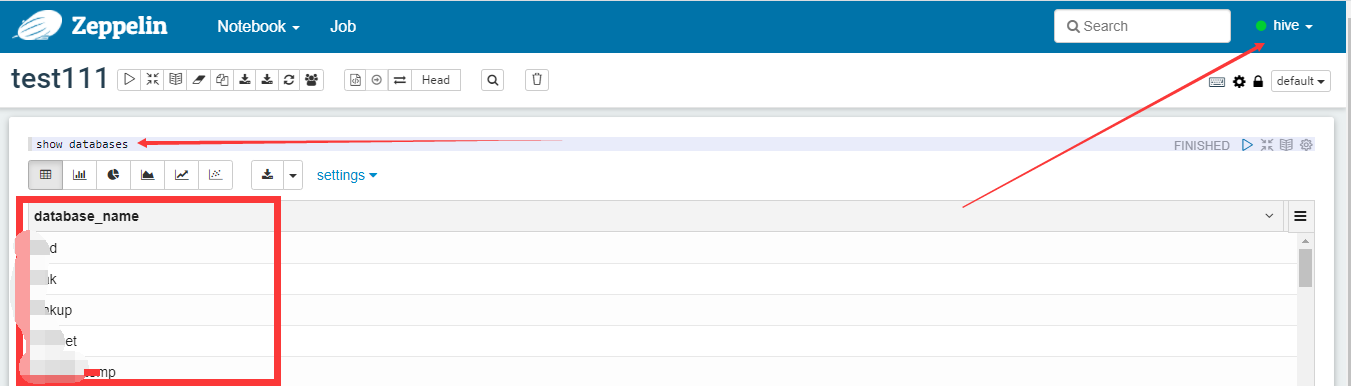
Task: Clone this note with copy icon
Action: (x=221, y=80)
